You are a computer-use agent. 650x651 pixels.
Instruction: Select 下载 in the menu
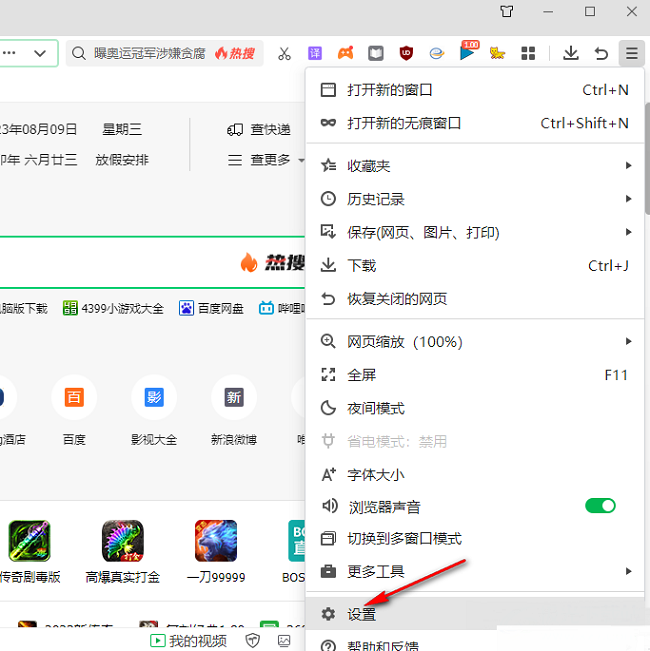475,266
